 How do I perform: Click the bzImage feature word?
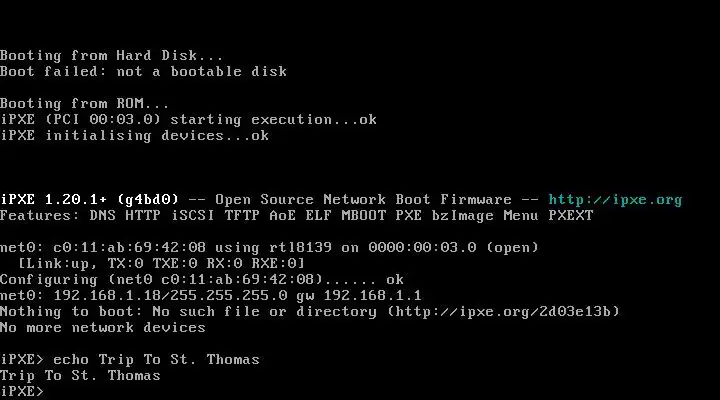point(463,216)
